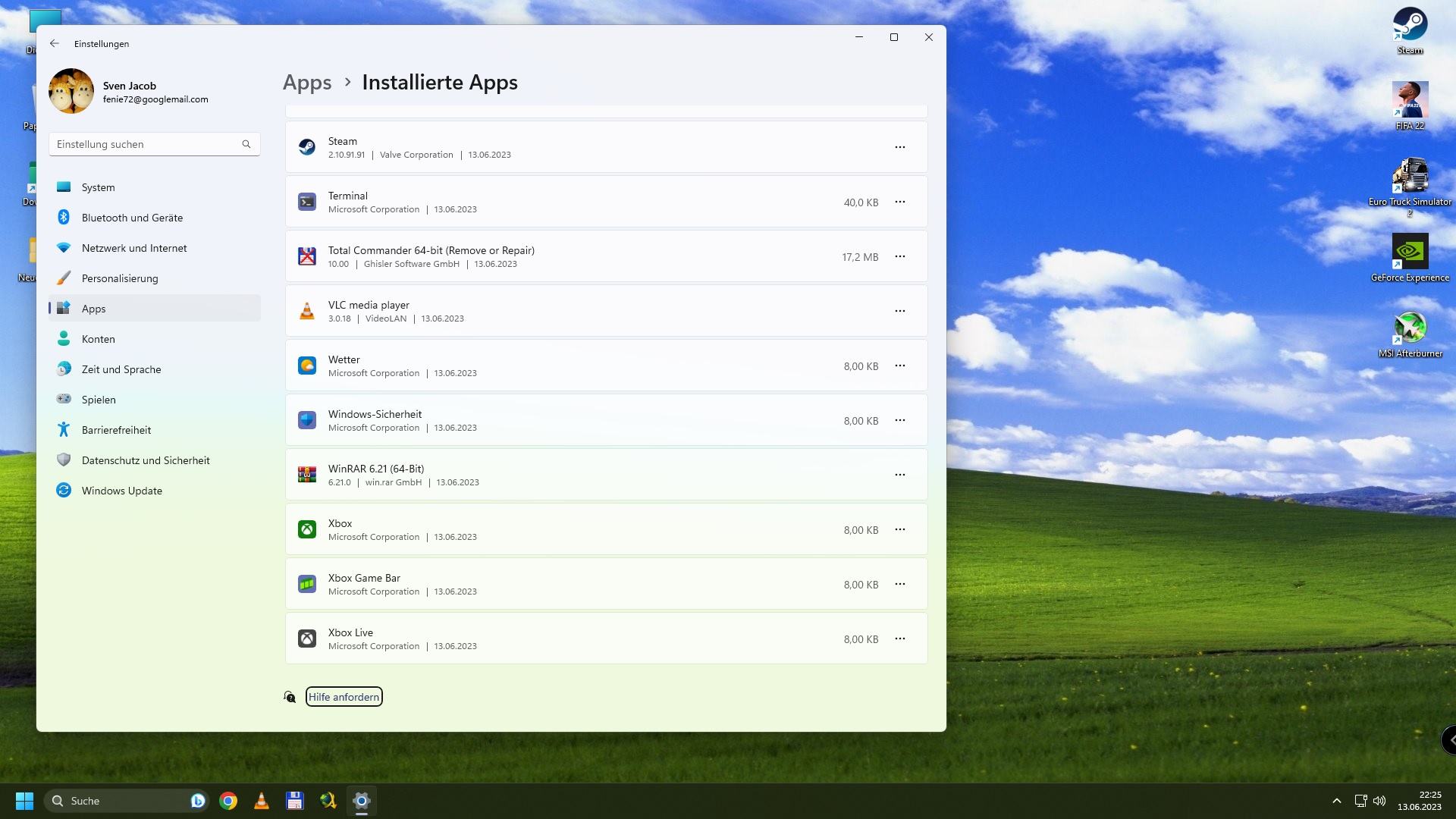Open Netzwerk und Internet settings
The image size is (1456, 819).
[155, 248]
